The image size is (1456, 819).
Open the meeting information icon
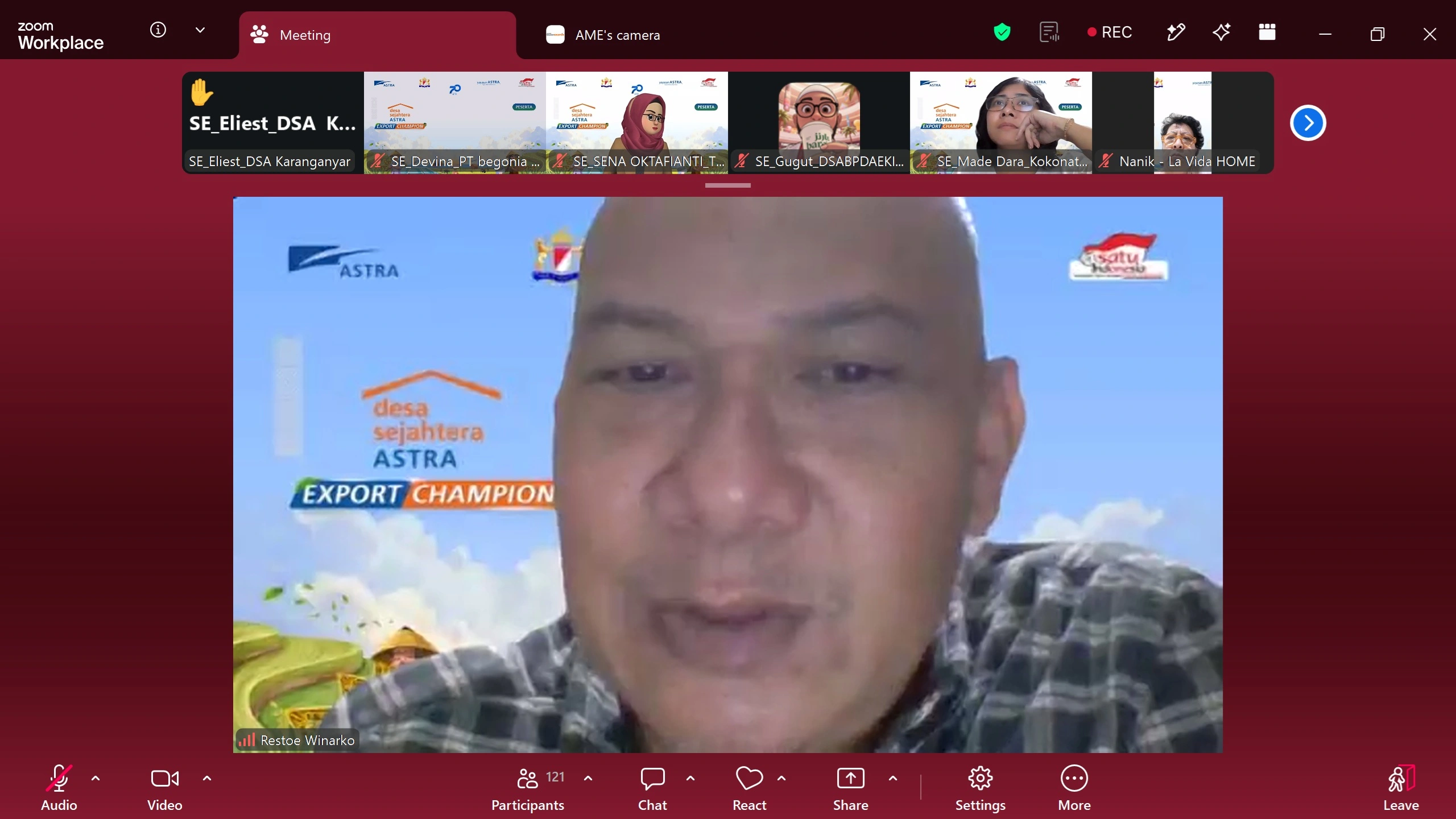(158, 30)
